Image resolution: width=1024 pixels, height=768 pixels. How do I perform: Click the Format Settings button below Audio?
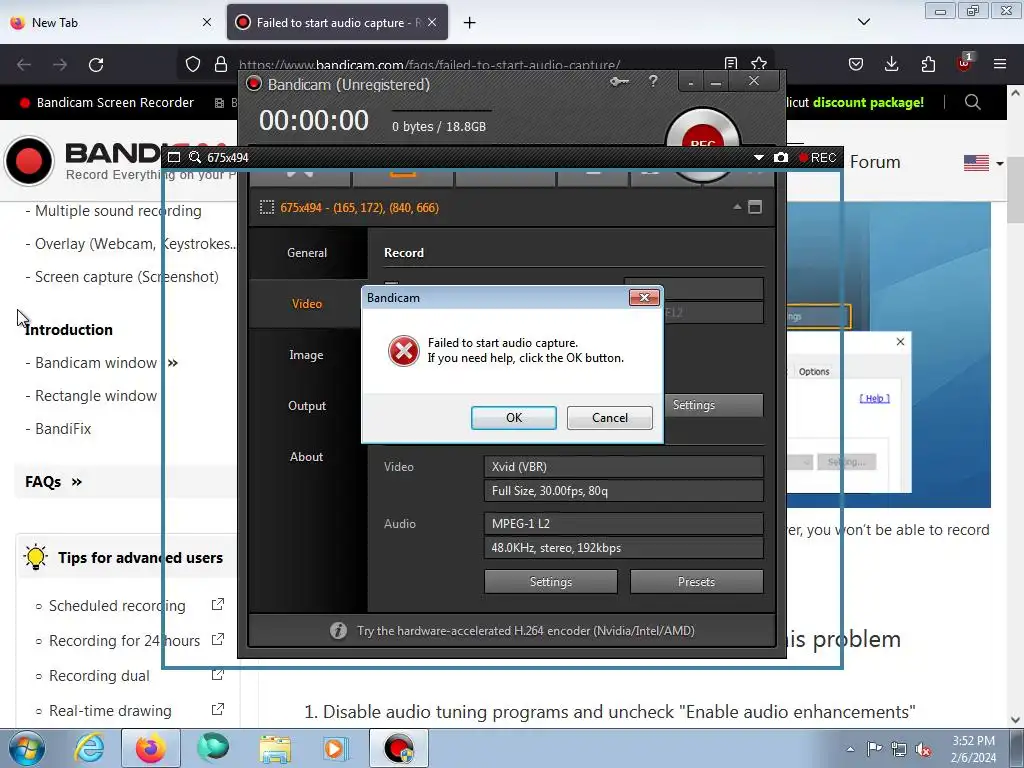(x=551, y=582)
